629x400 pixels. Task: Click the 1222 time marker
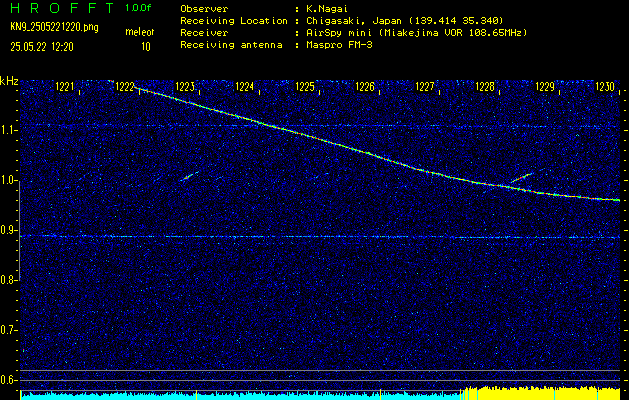click(x=125, y=86)
